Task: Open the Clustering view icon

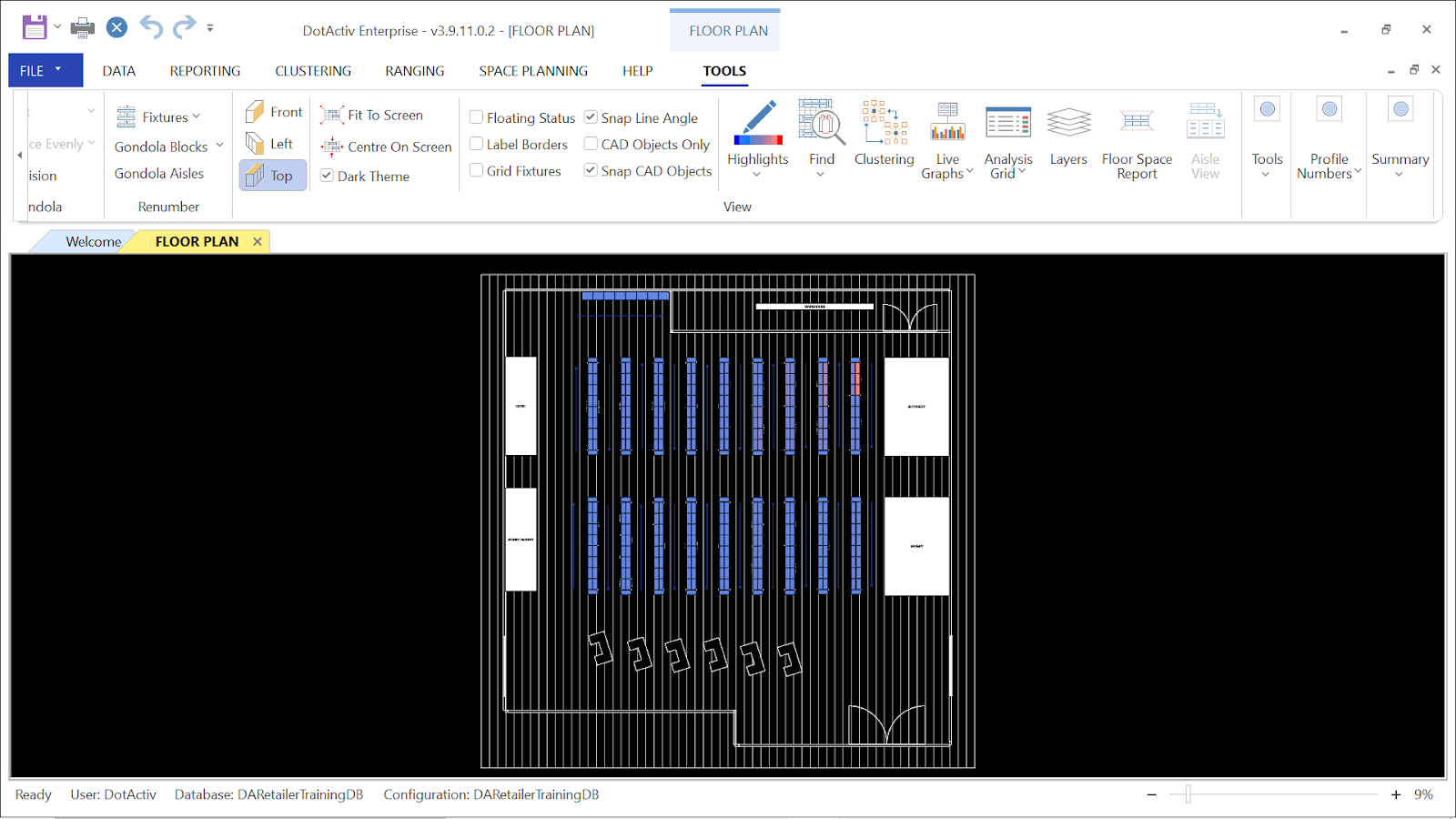Action: pyautogui.click(x=884, y=123)
